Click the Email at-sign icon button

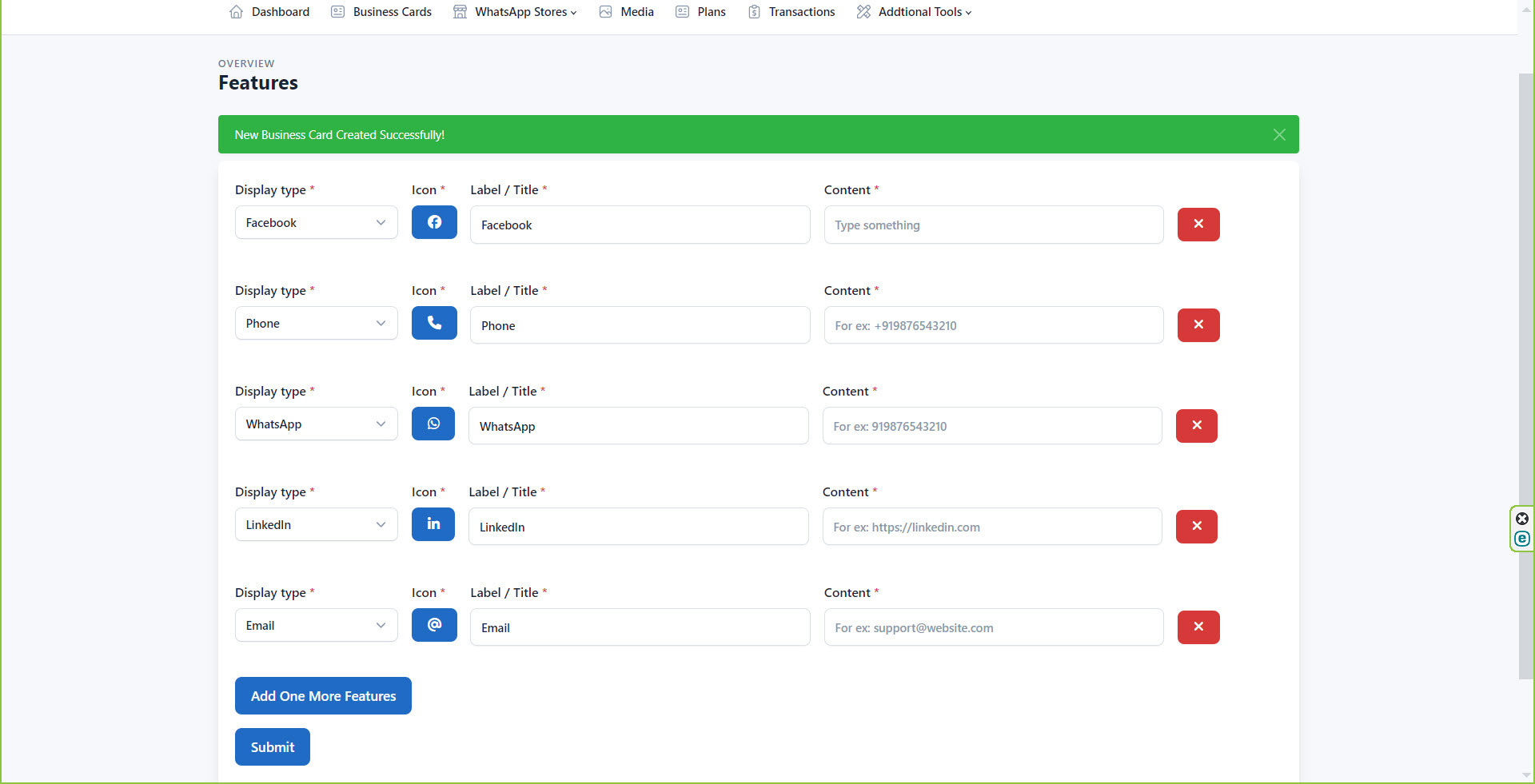434,625
